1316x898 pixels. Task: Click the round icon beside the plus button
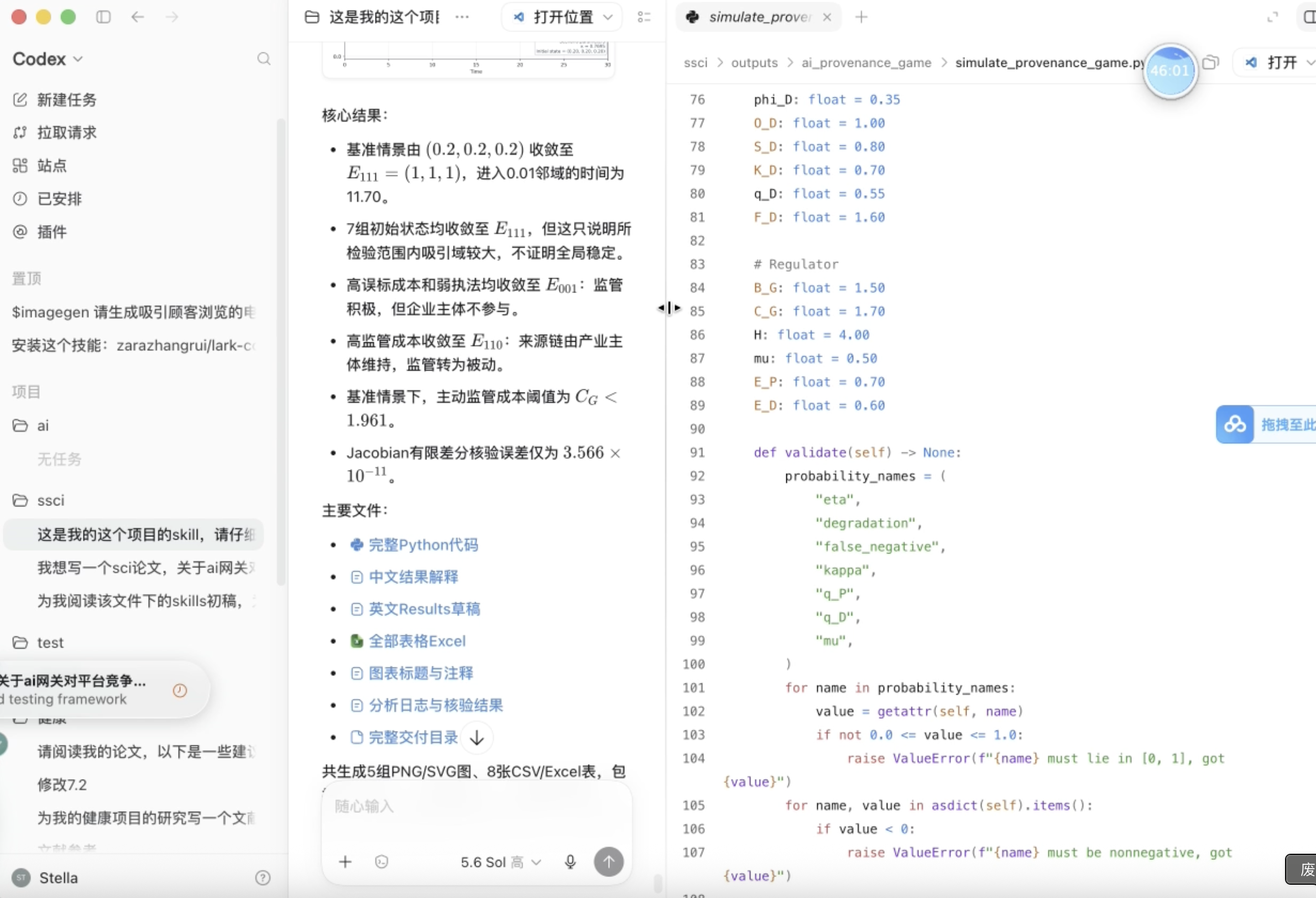pos(382,862)
